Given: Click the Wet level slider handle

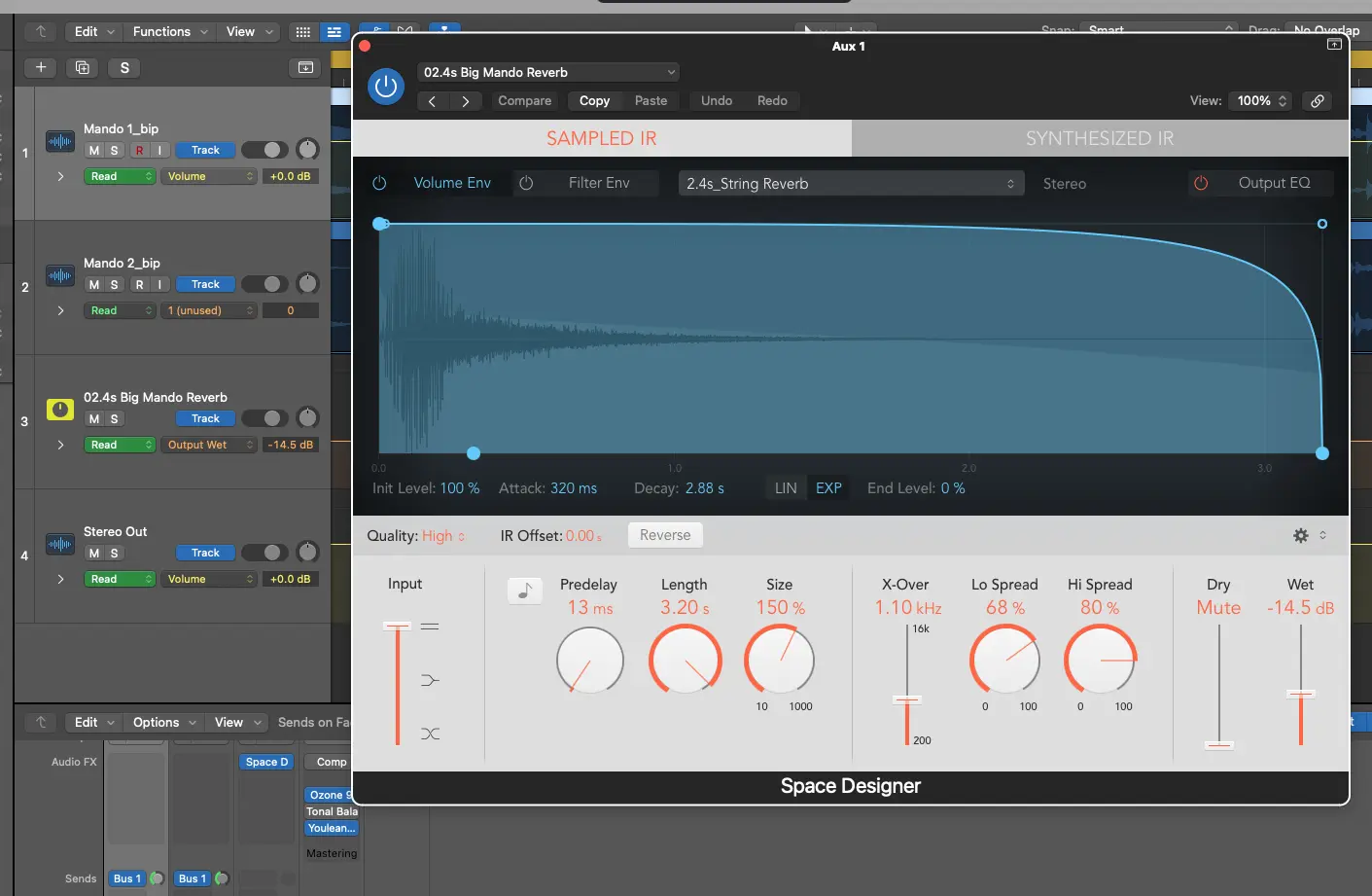Looking at the screenshot, I should point(1300,694).
